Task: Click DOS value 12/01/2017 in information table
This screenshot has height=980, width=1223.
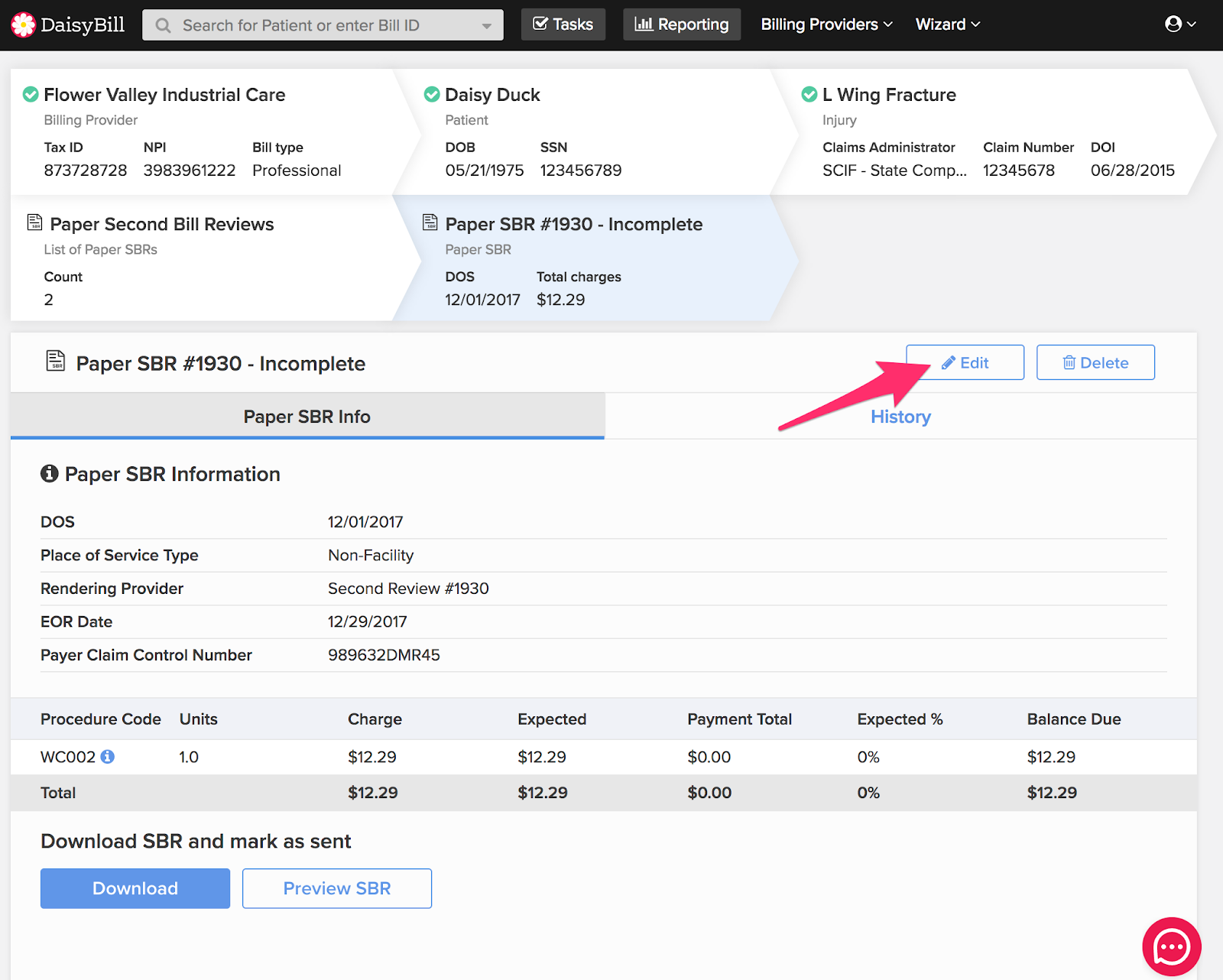Action: (365, 522)
